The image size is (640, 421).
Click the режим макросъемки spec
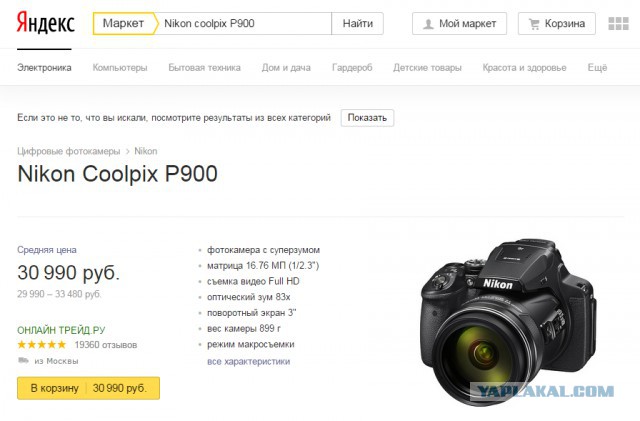click(251, 345)
